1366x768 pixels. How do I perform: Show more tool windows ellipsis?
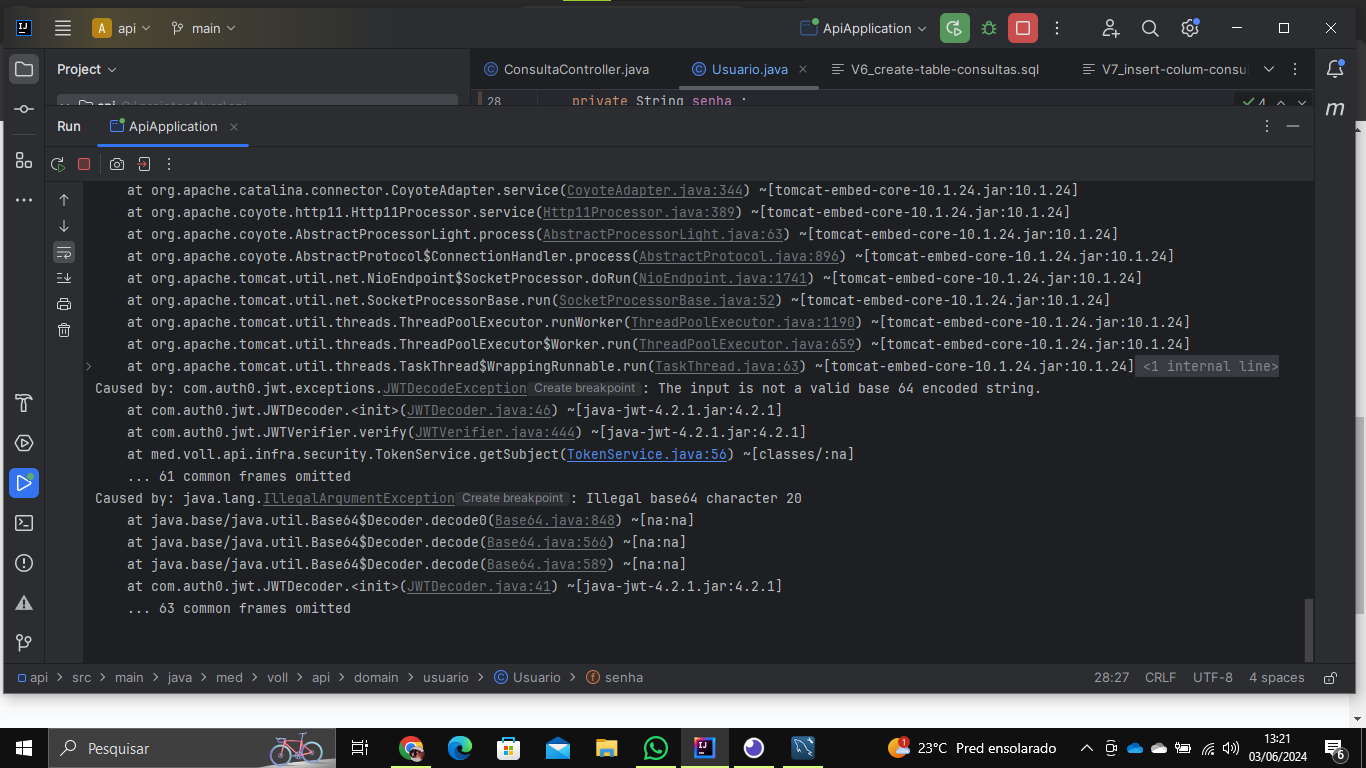[x=24, y=200]
